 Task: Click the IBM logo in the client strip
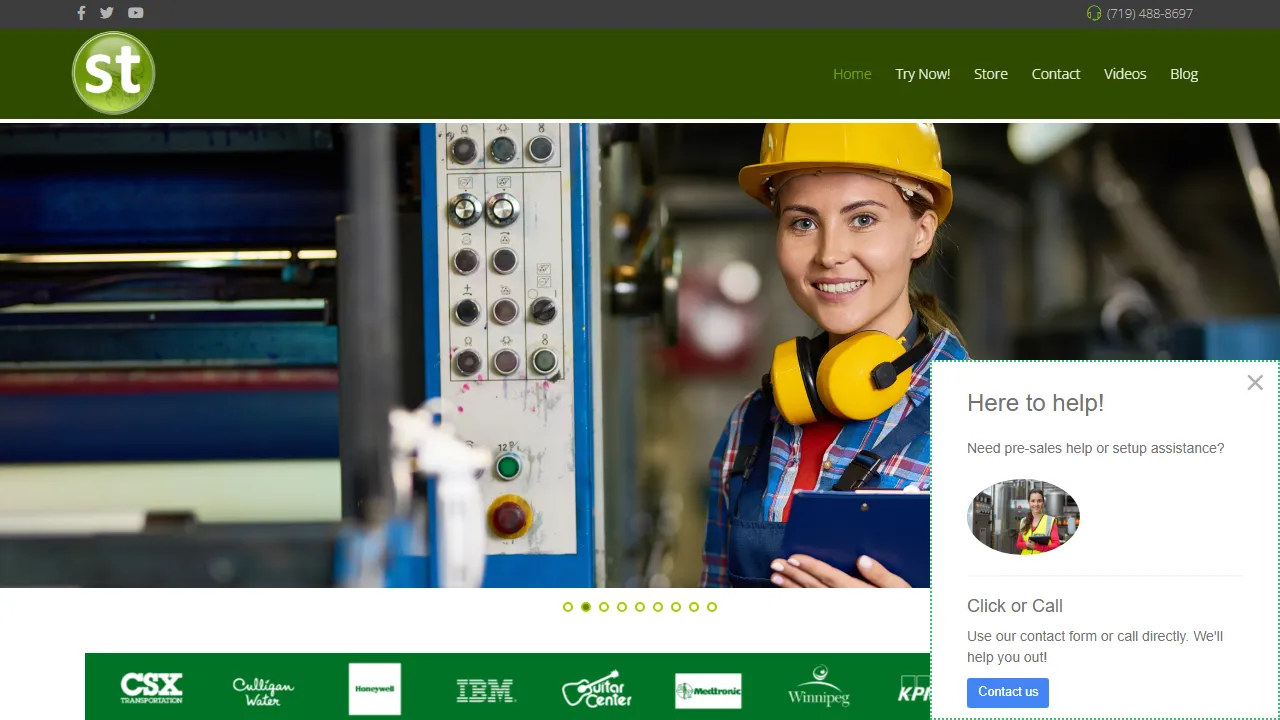click(x=487, y=688)
